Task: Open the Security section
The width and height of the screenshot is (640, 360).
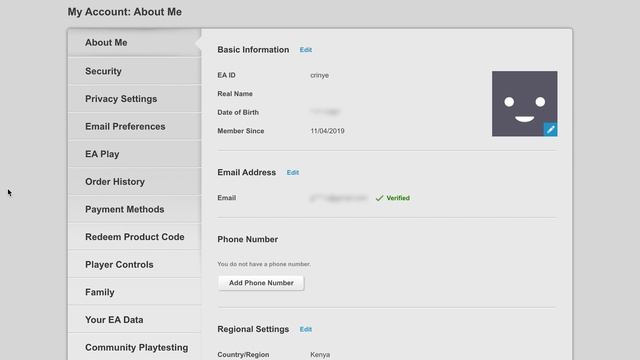Action: [x=134, y=71]
